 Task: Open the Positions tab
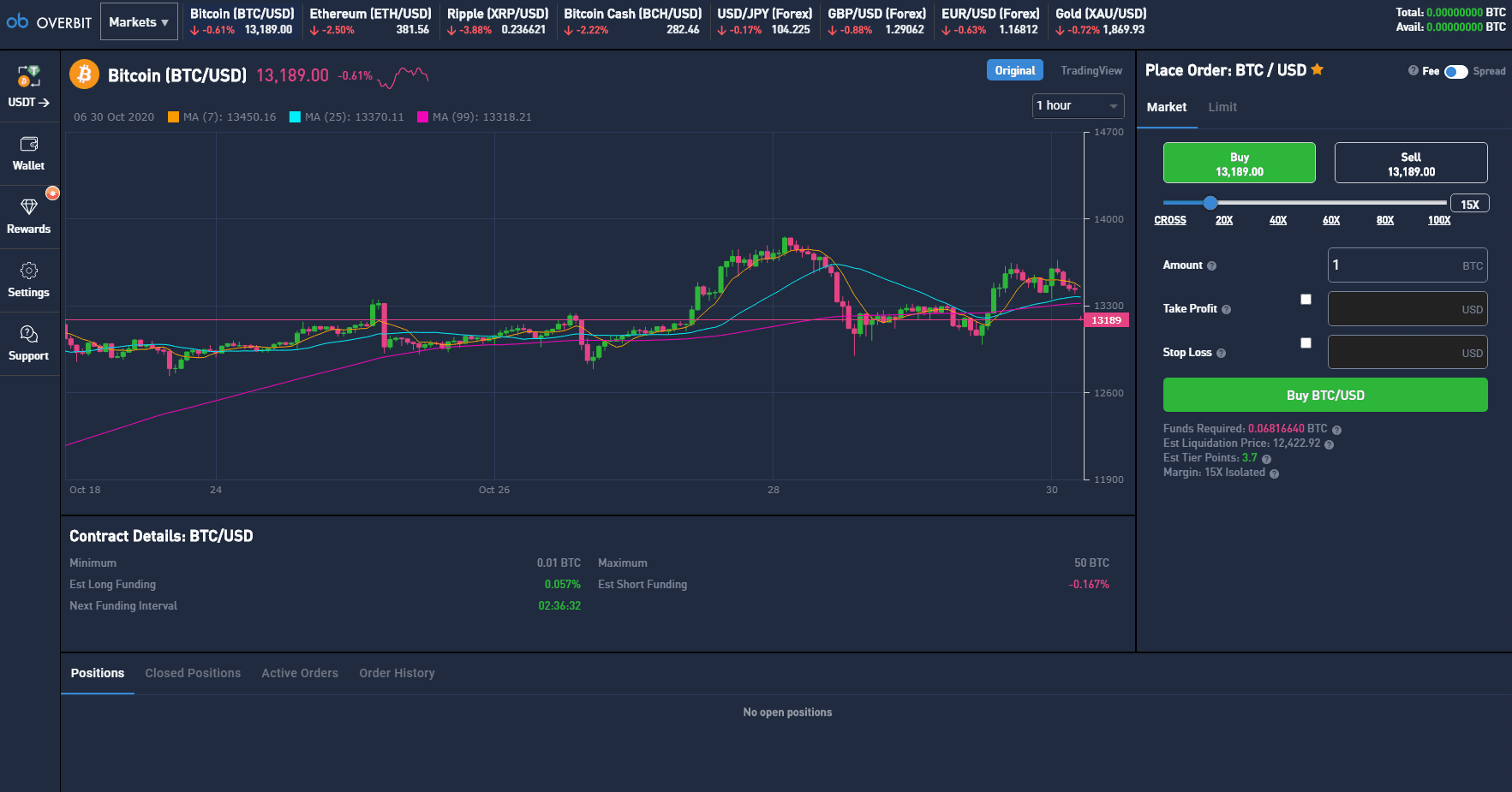point(98,673)
